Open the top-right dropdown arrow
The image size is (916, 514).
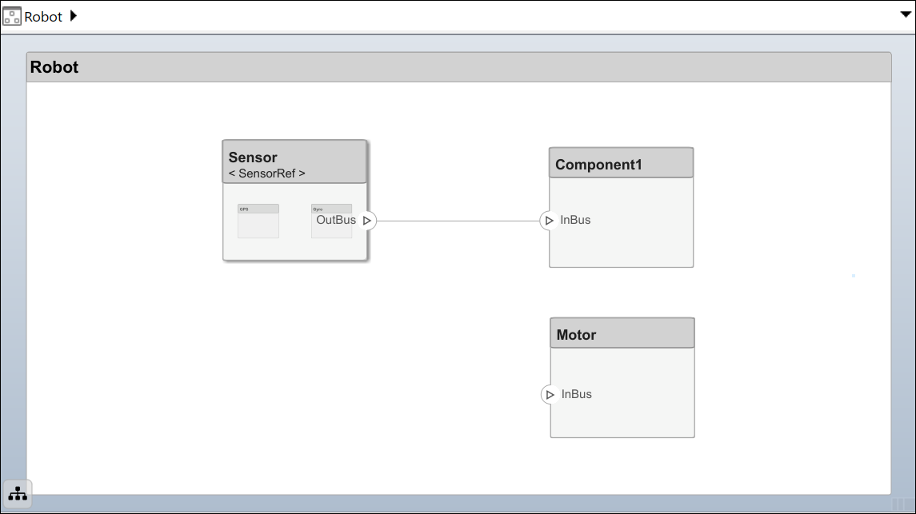(x=903, y=16)
